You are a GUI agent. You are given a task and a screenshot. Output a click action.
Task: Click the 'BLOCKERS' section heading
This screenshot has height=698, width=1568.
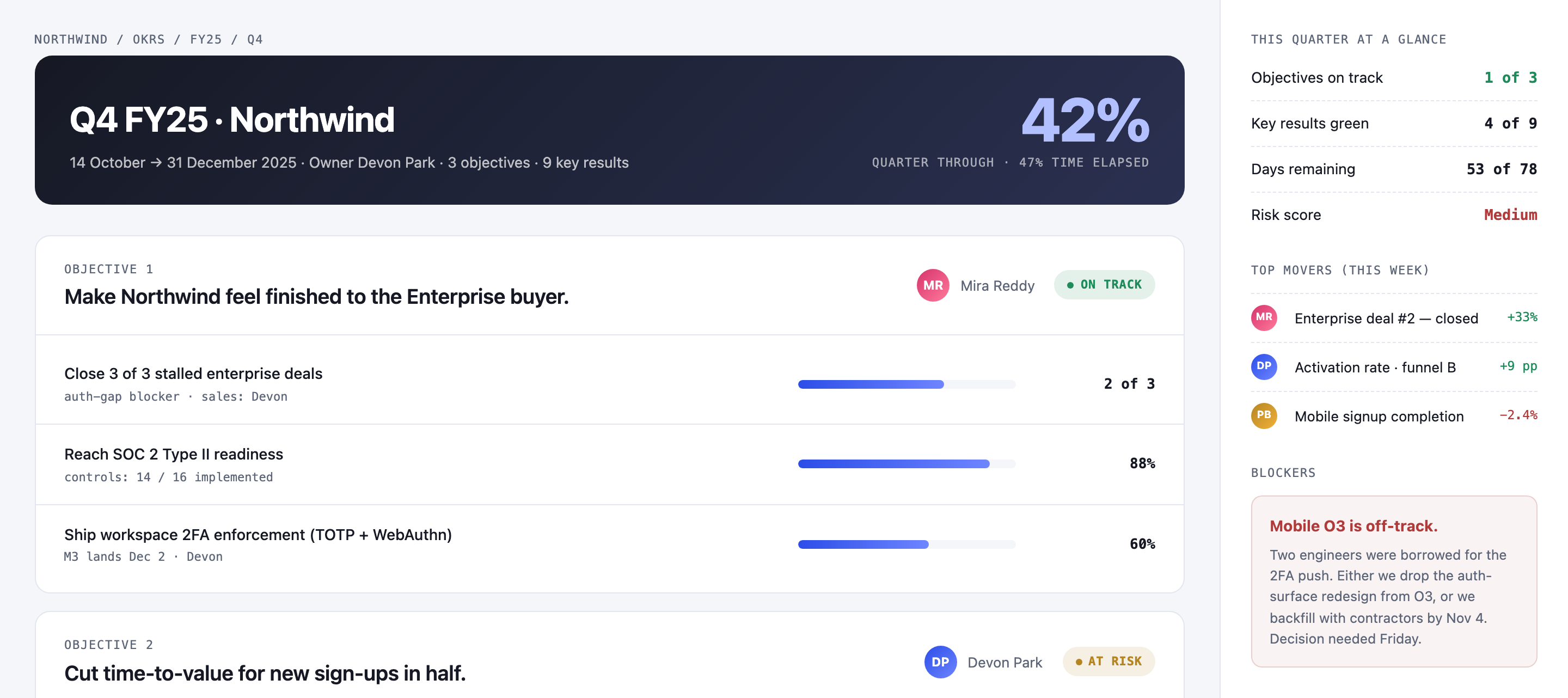tap(1283, 473)
